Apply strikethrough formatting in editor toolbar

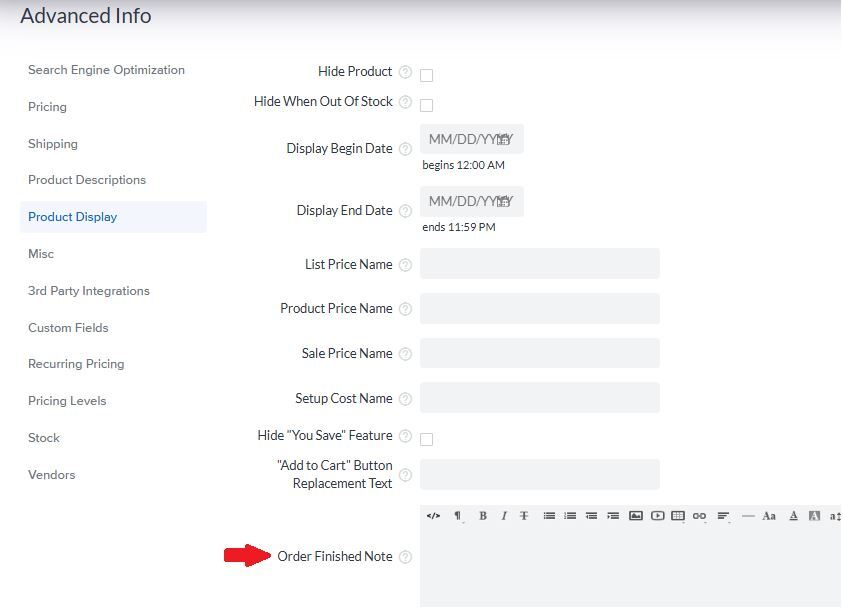[523, 516]
